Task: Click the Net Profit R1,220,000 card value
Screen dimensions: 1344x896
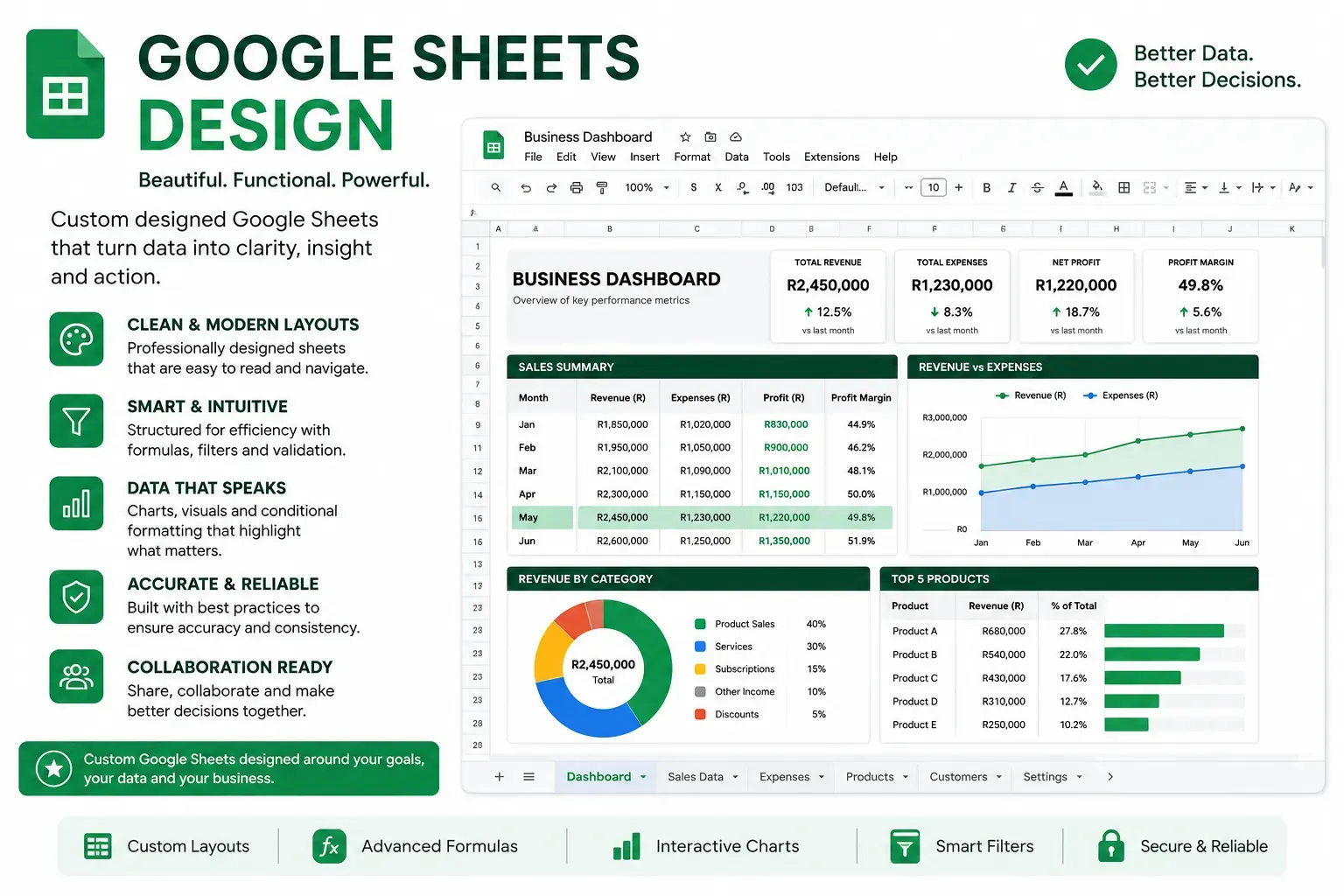Action: [1075, 286]
